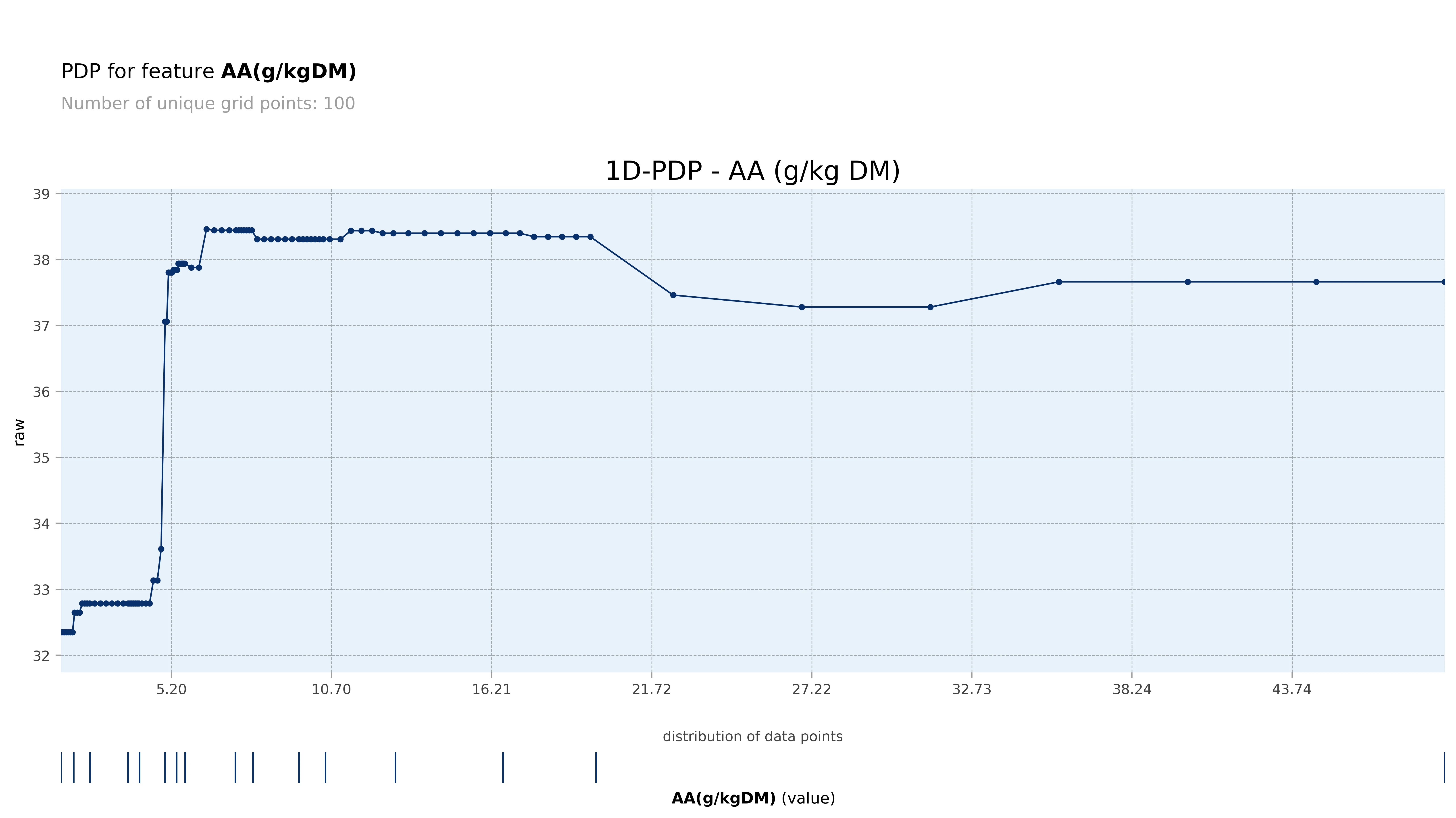Click the 'raw' y-axis label

(19, 433)
